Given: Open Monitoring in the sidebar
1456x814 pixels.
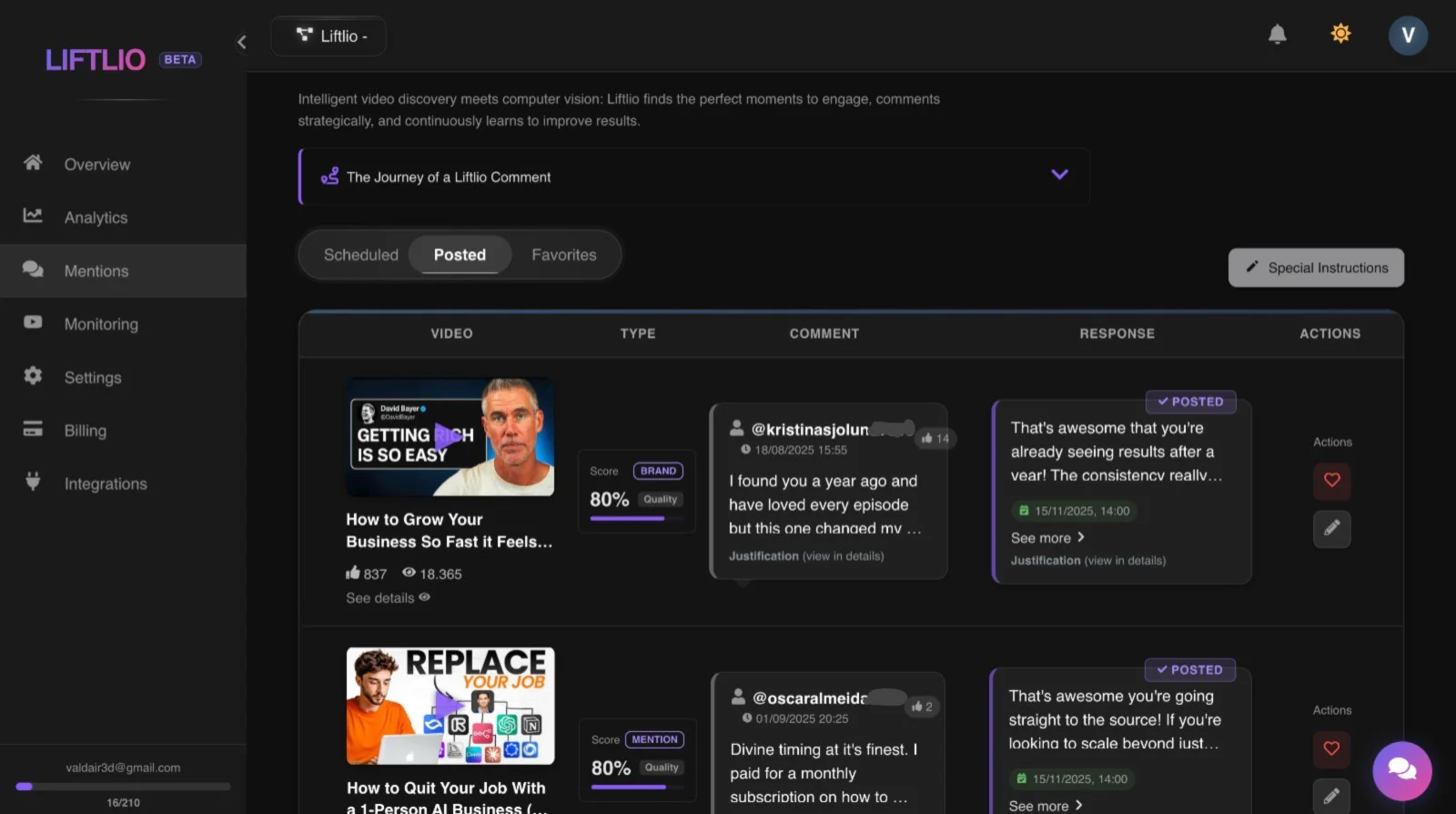Looking at the screenshot, I should coord(101,324).
